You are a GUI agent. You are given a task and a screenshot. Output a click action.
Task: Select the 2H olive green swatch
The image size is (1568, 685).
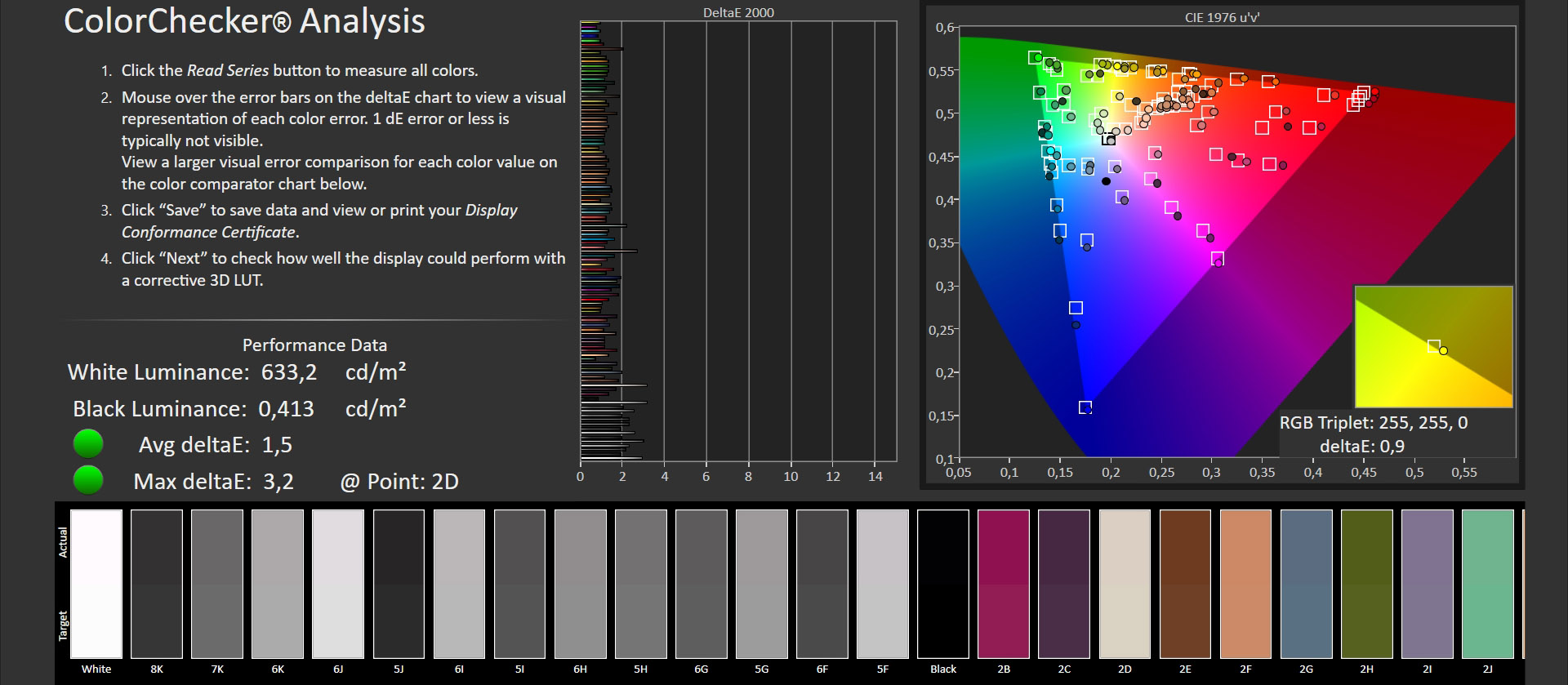[1366, 584]
